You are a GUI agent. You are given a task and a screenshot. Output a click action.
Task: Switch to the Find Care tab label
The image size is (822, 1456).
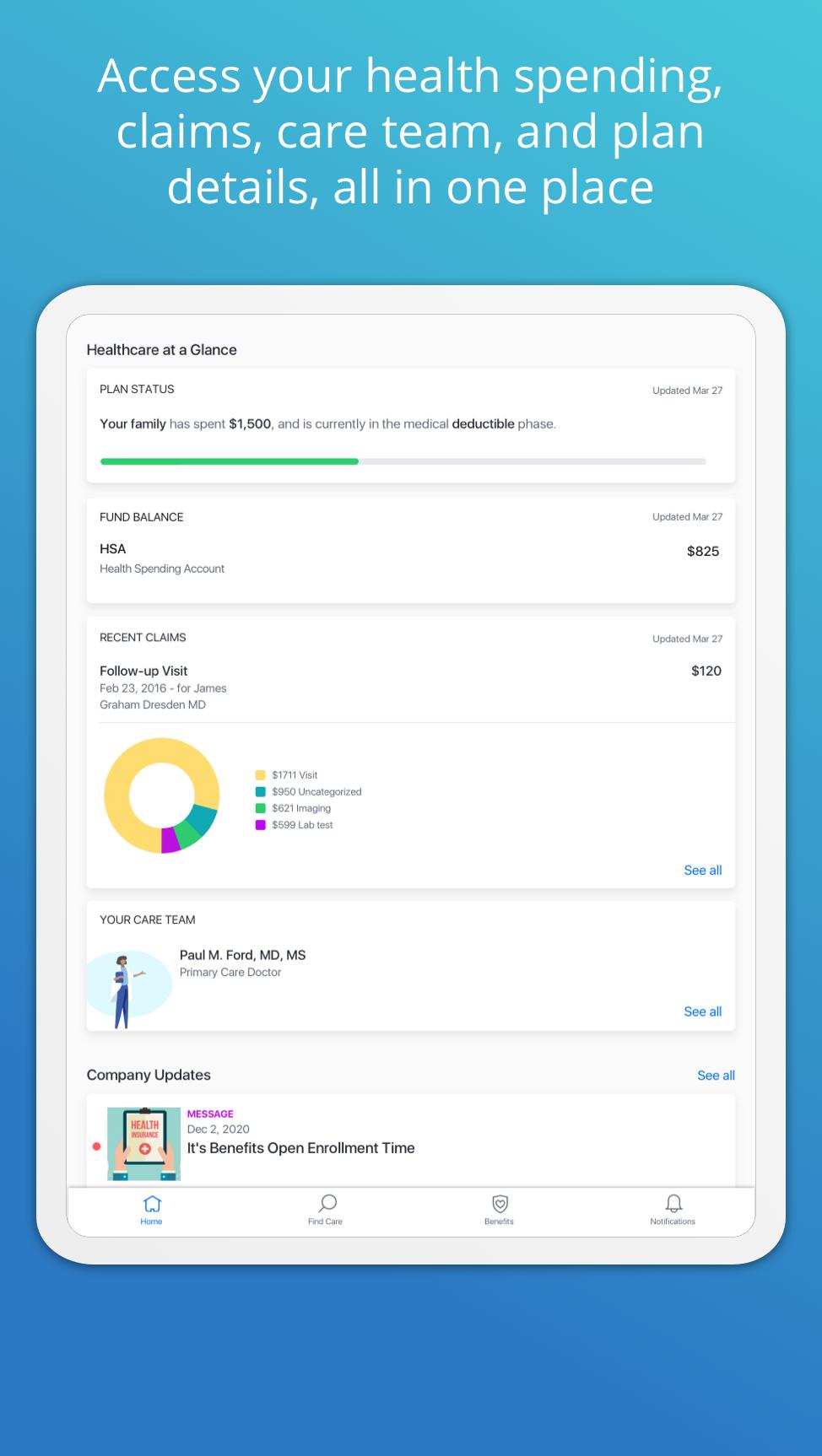tap(325, 1221)
